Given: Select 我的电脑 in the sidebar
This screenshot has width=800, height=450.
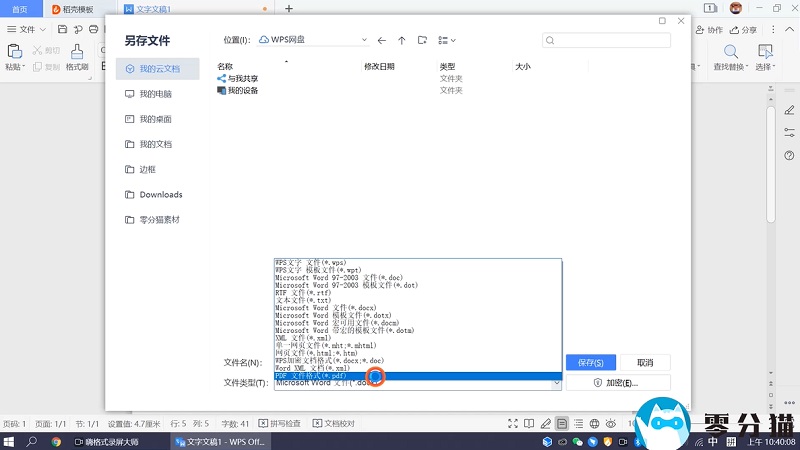Looking at the screenshot, I should 157,94.
